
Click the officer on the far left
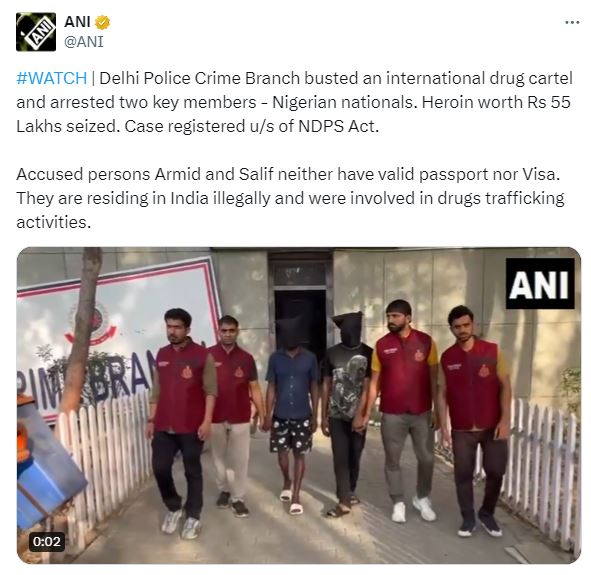(x=181, y=418)
